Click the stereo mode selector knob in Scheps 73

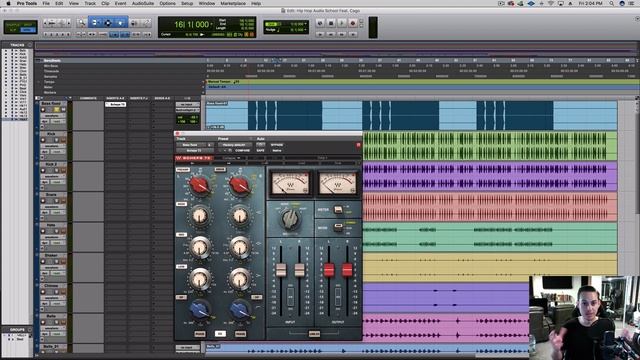coord(290,219)
